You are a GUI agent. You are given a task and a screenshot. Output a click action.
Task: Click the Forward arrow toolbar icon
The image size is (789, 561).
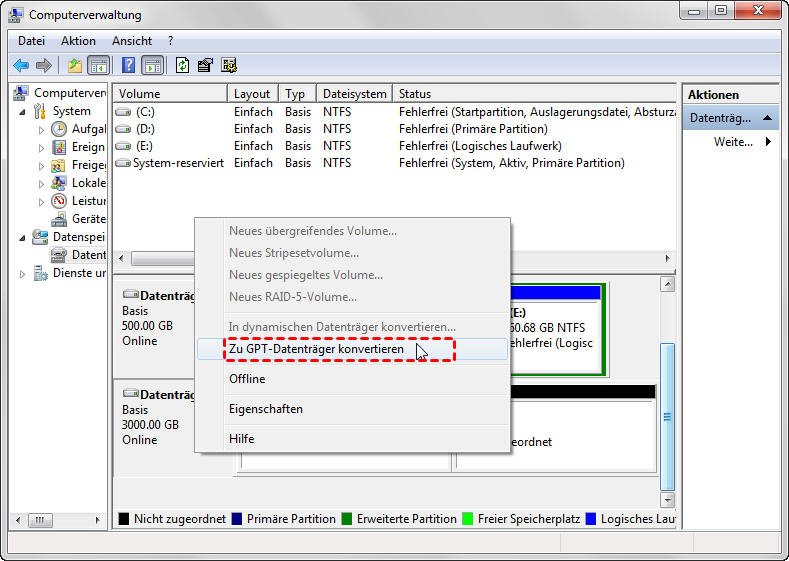pos(44,65)
